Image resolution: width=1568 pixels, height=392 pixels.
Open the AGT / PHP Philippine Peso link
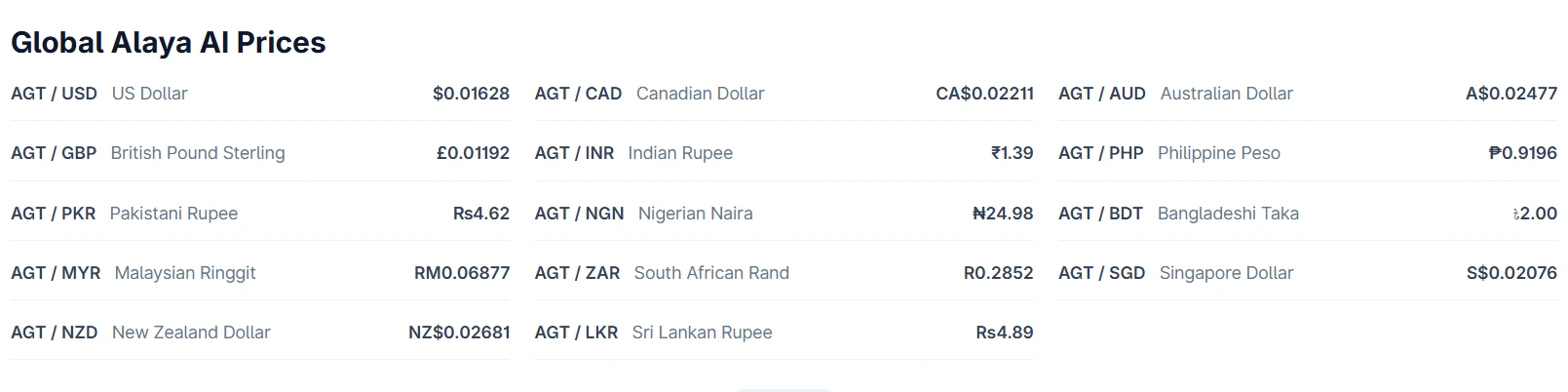1308,153
